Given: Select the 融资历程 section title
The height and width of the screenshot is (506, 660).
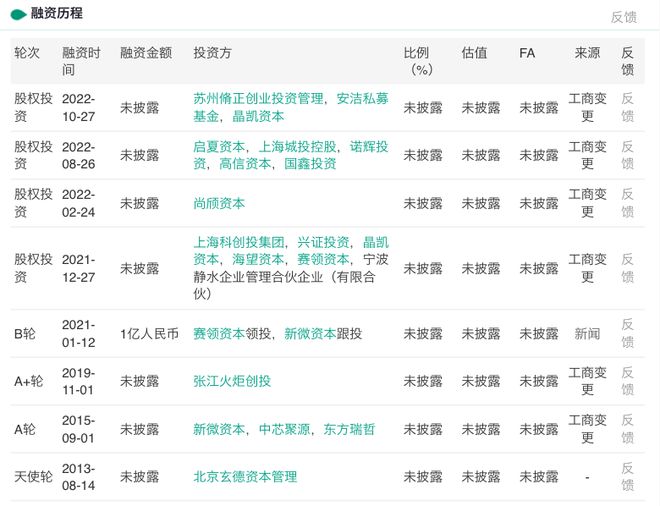Looking at the screenshot, I should coord(57,13).
